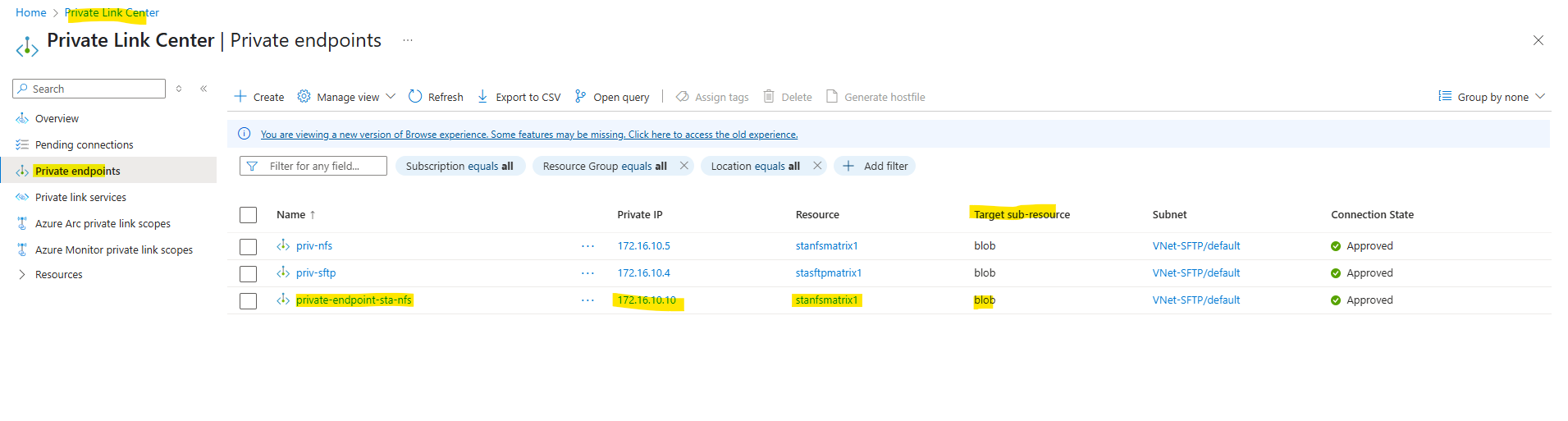Click the up/down expand toggle beside search
The height and width of the screenshot is (421, 1568).
tap(179, 89)
